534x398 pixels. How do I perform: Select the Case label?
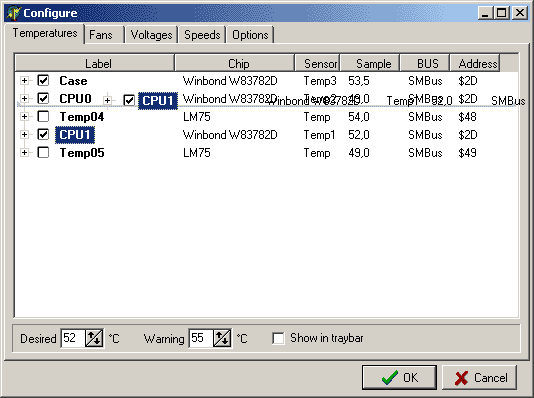point(73,81)
